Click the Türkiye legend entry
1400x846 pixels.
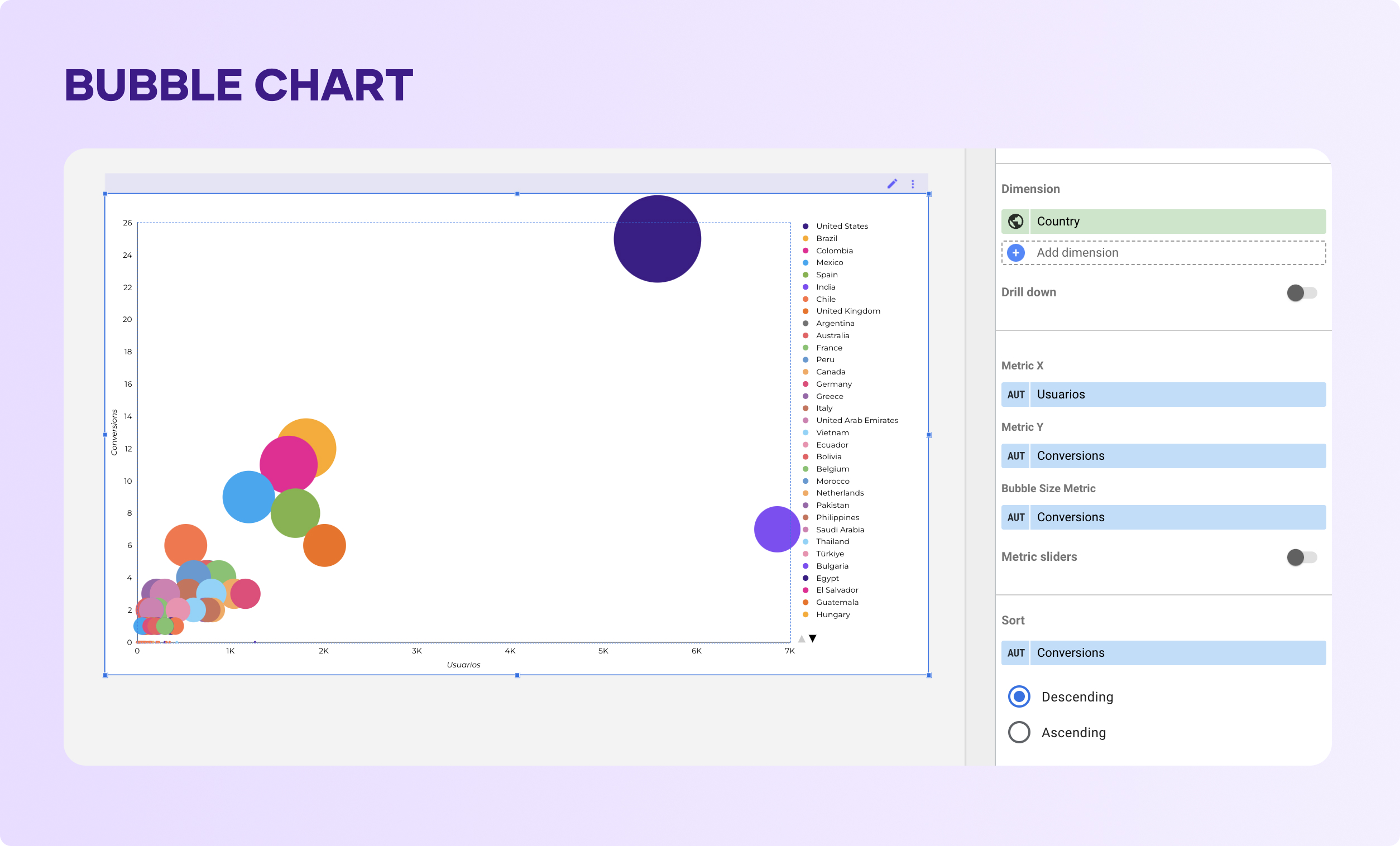pos(823,554)
